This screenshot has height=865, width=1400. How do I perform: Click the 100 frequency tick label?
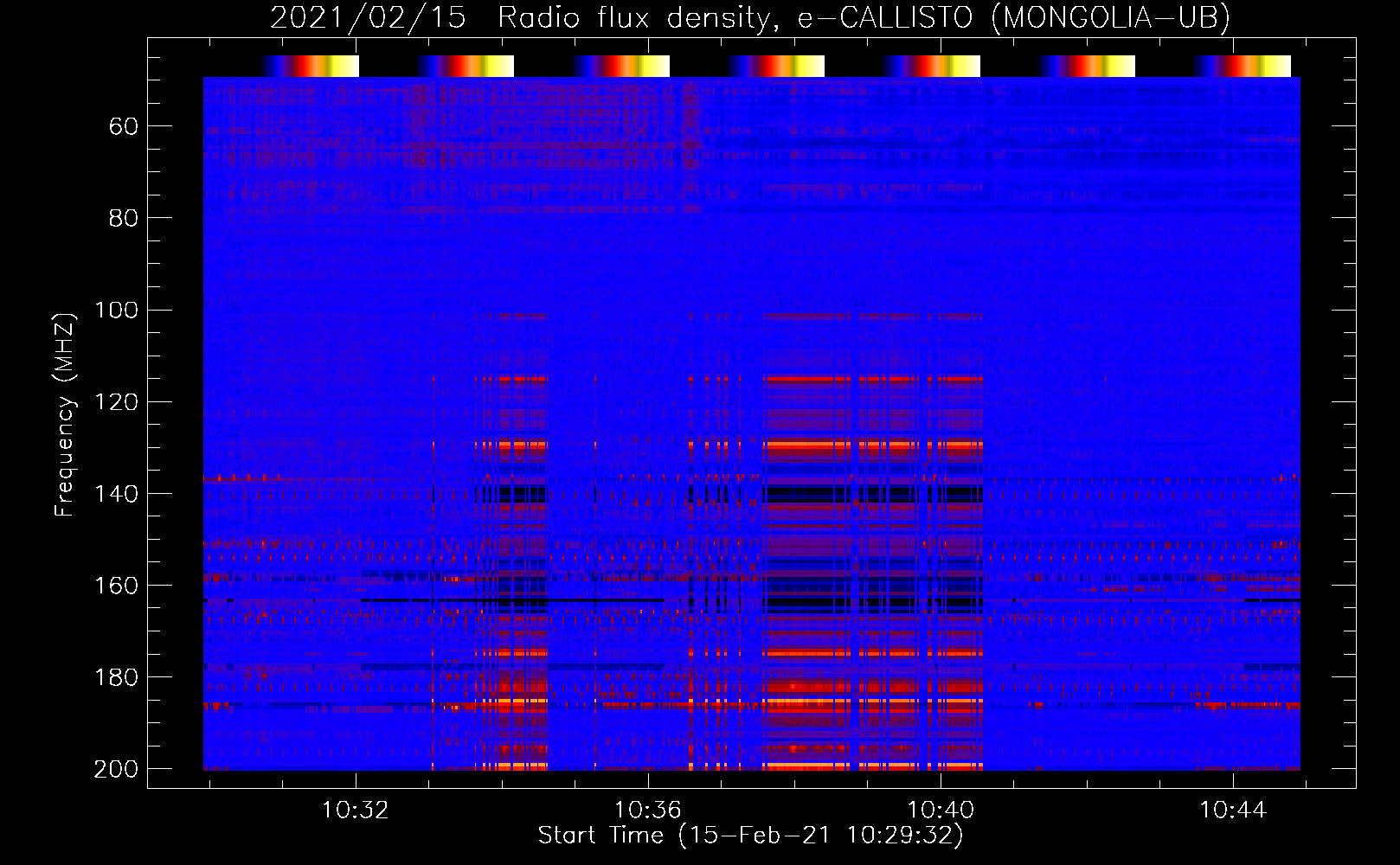[117, 310]
